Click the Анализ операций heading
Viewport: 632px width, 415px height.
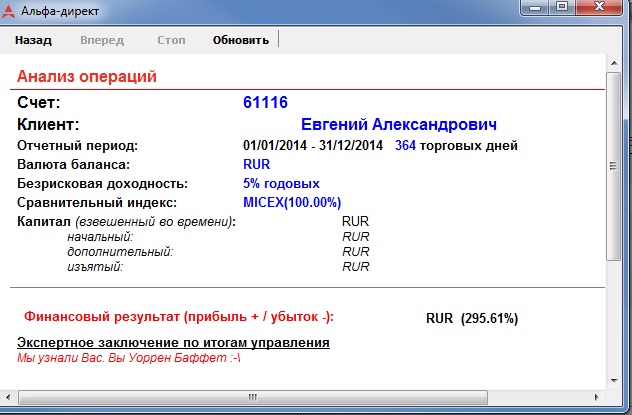(87, 76)
